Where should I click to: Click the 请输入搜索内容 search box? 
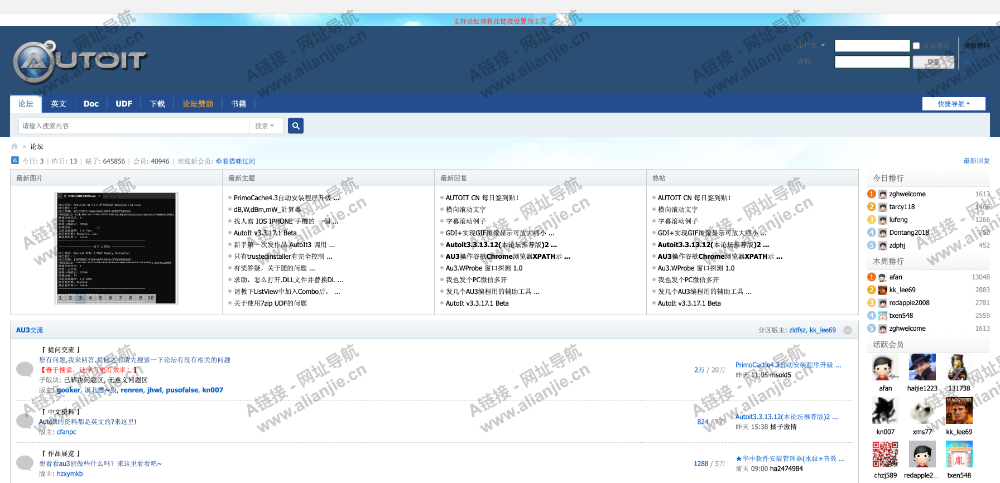[133, 126]
